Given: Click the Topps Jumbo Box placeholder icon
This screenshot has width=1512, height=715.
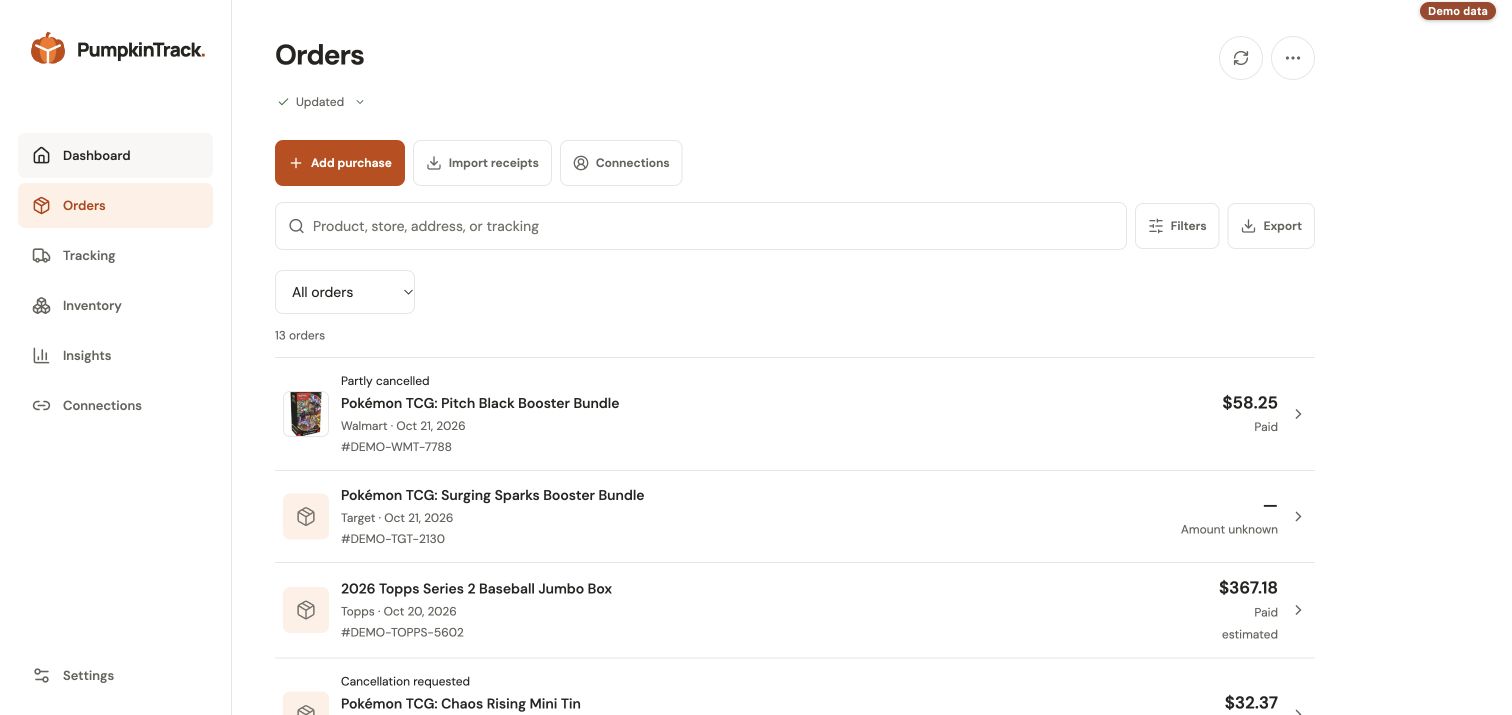Looking at the screenshot, I should [306, 610].
